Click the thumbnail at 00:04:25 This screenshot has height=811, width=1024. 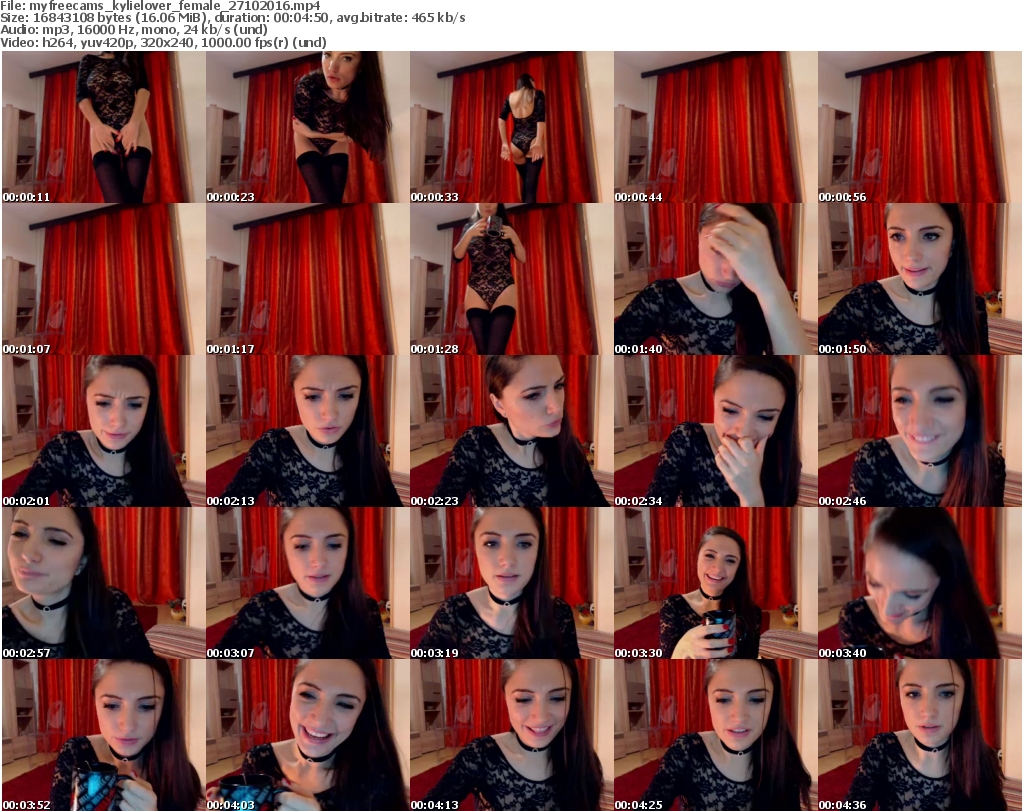[716, 735]
